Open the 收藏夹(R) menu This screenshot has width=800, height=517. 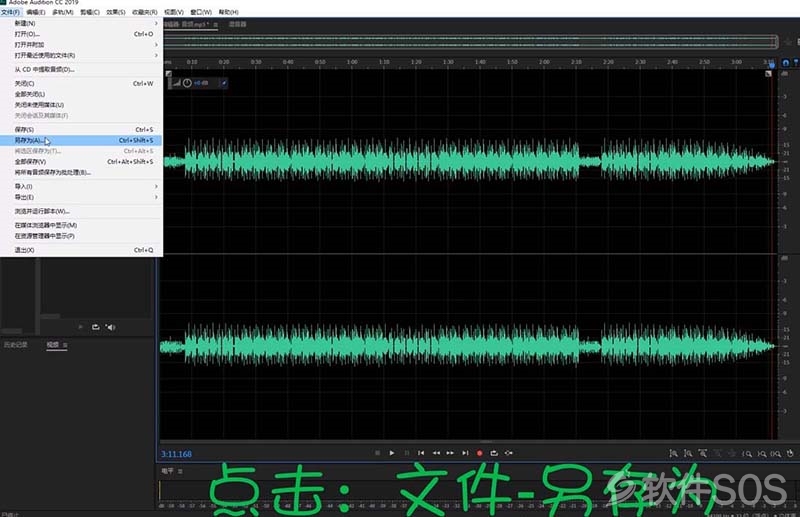pyautogui.click(x=144, y=12)
